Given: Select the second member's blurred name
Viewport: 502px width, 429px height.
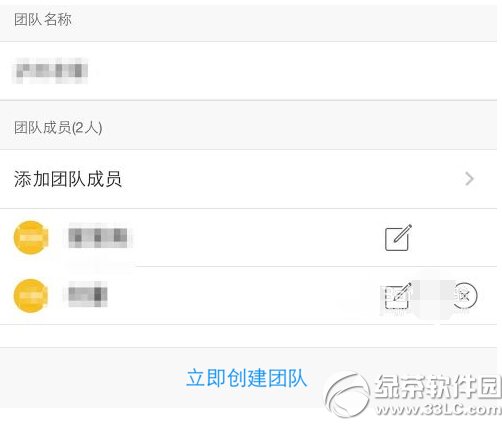Looking at the screenshot, I should coord(88,295).
